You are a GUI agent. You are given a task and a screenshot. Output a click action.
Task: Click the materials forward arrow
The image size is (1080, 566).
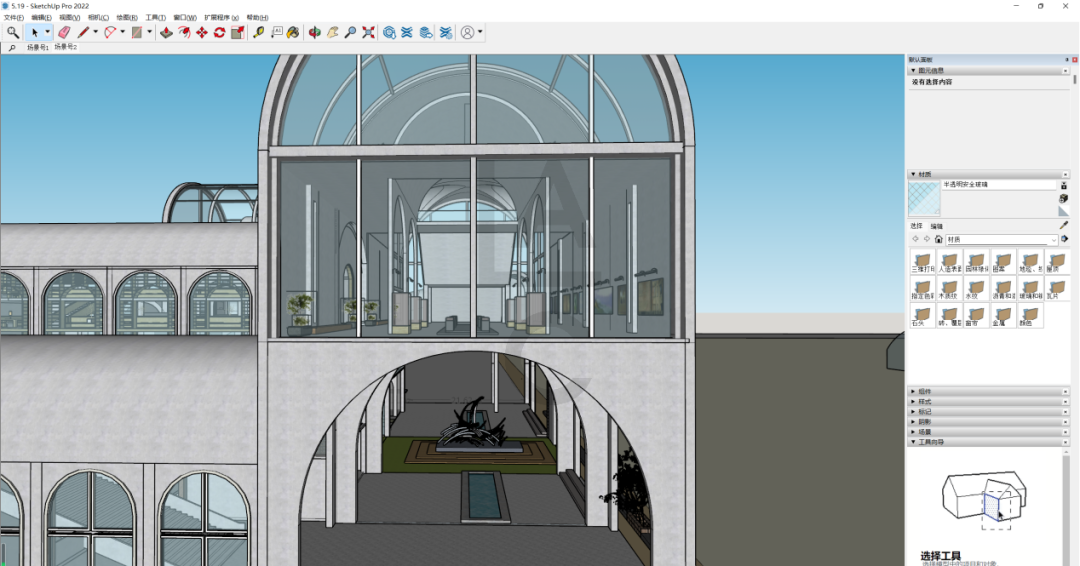(926, 239)
